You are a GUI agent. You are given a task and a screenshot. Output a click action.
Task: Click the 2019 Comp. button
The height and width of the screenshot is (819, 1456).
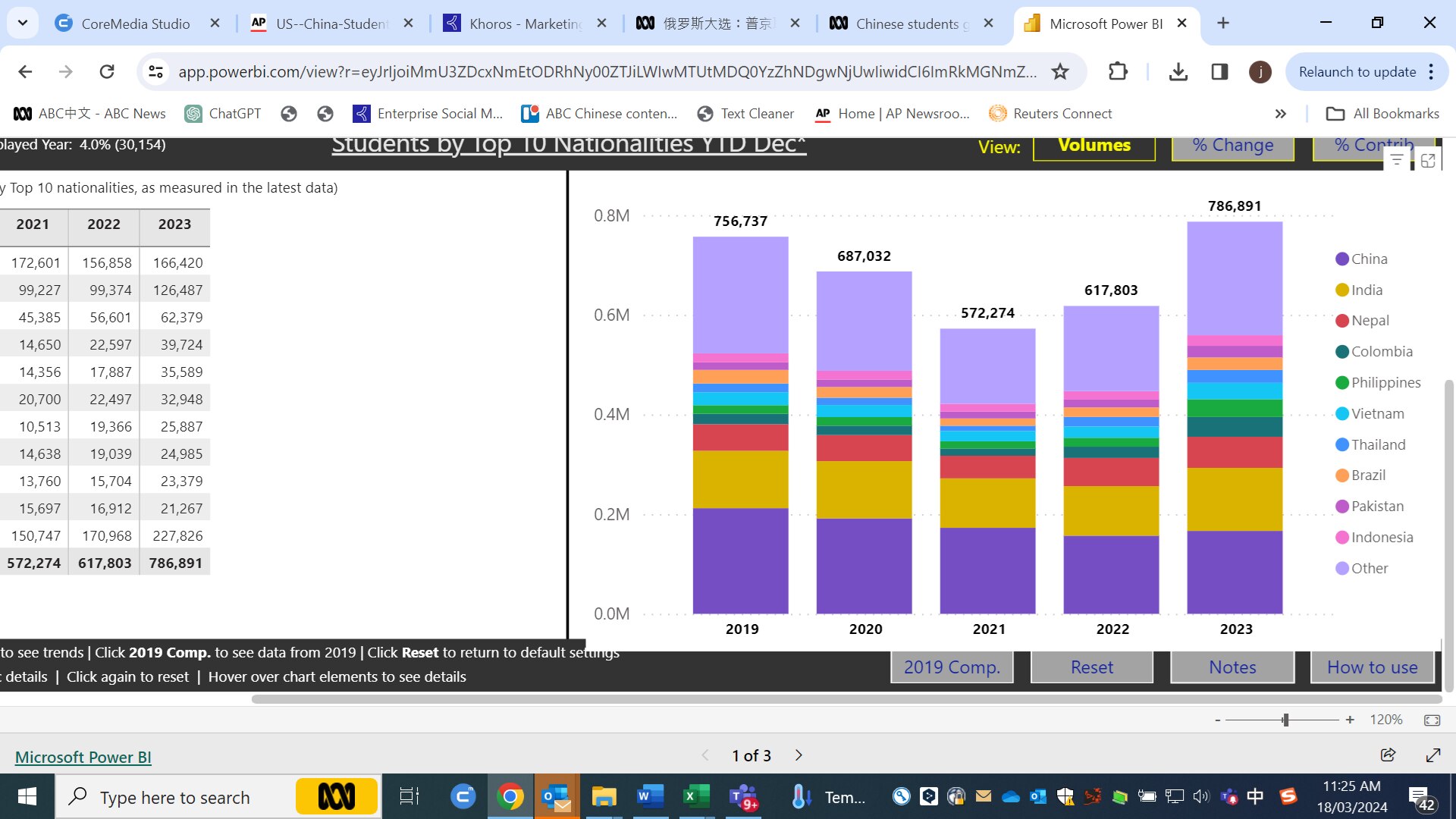(x=952, y=667)
